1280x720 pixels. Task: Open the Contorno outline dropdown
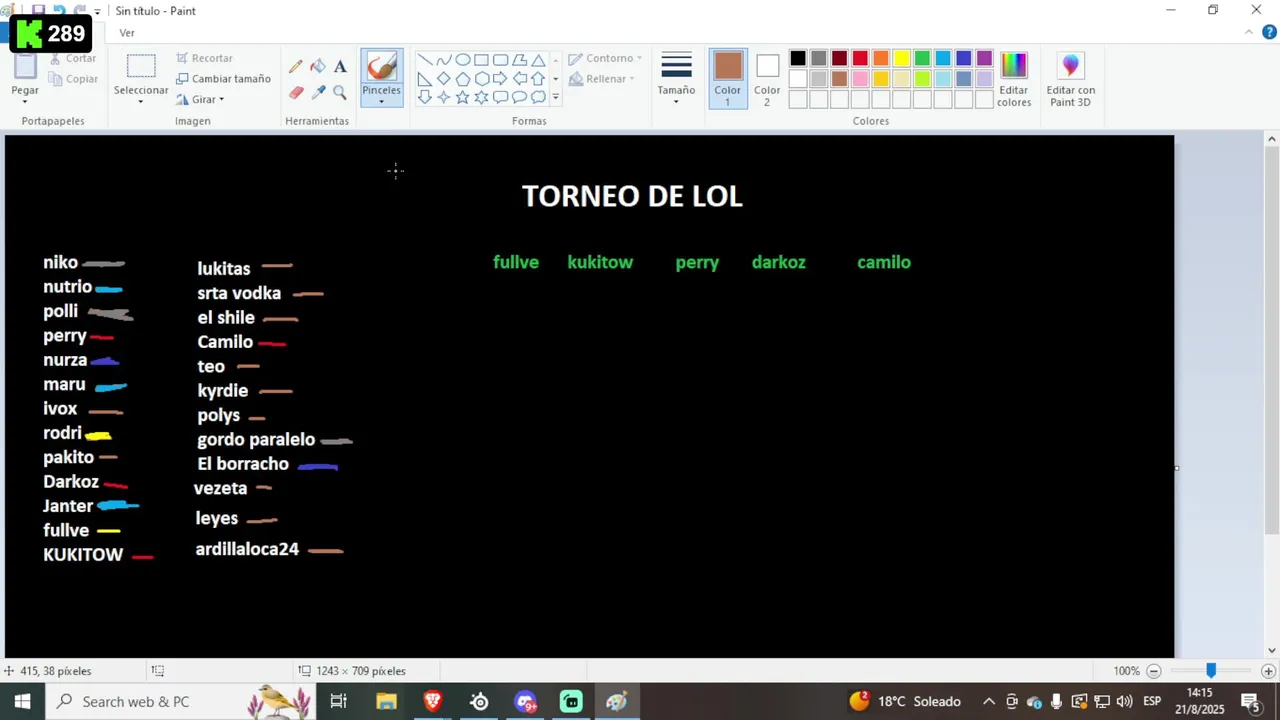(606, 58)
